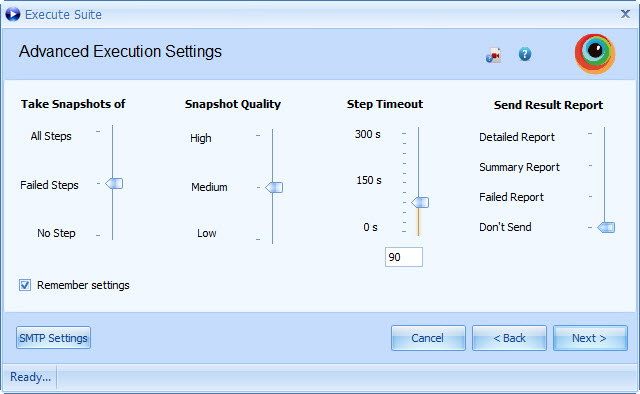This screenshot has width=640, height=394.
Task: Click the colorful eye logo icon
Action: tap(595, 53)
